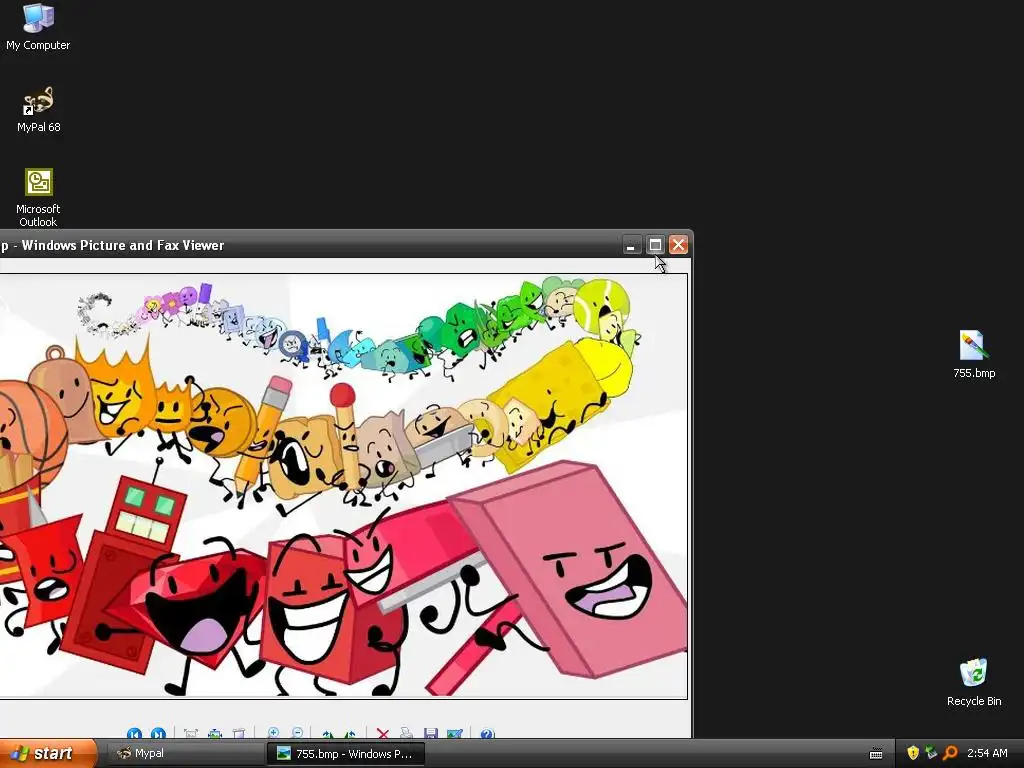
Task: Select the My Computer desktop icon
Action: click(38, 27)
